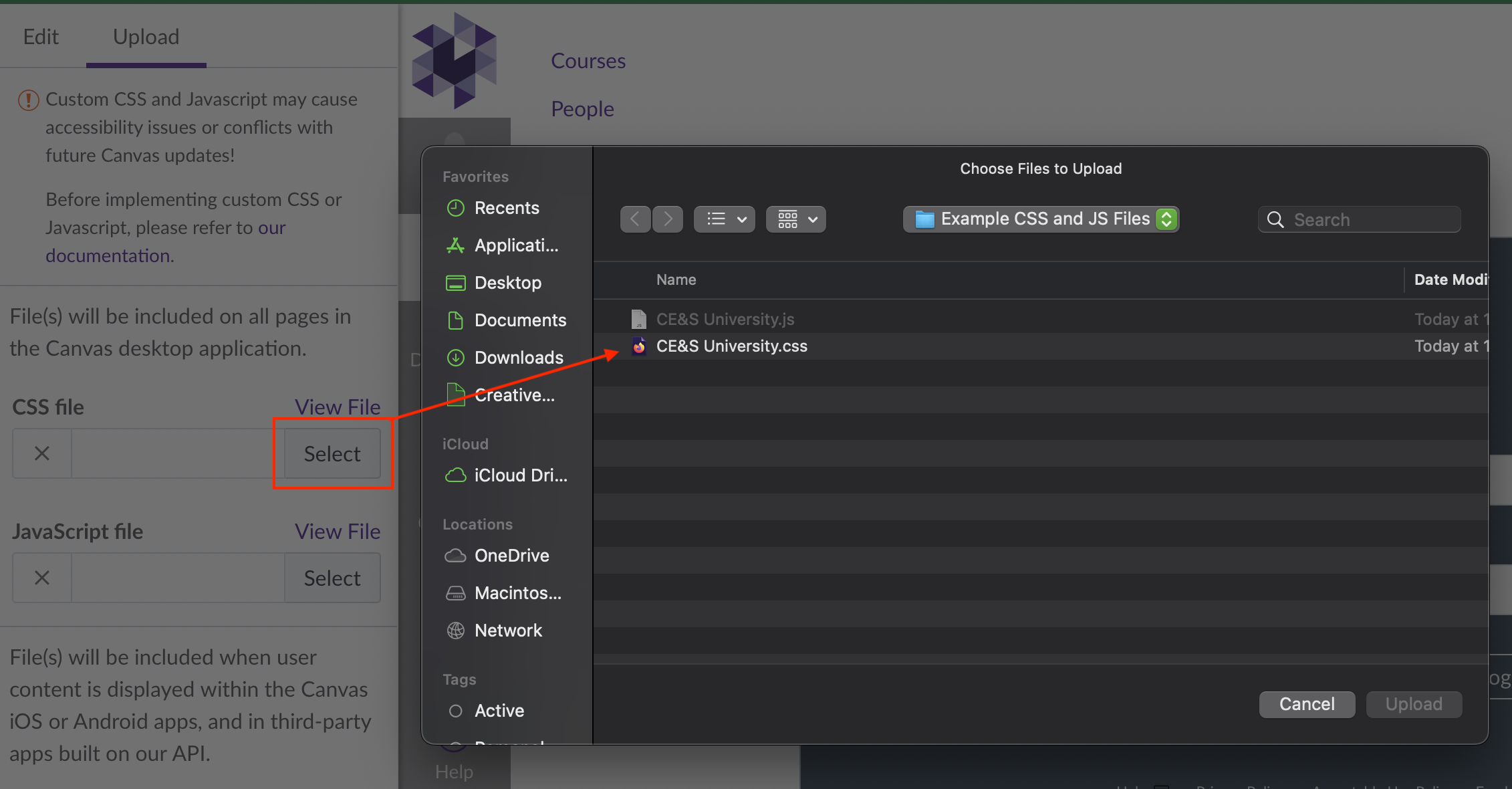
Task: Switch to the Edit tab
Action: pos(41,37)
